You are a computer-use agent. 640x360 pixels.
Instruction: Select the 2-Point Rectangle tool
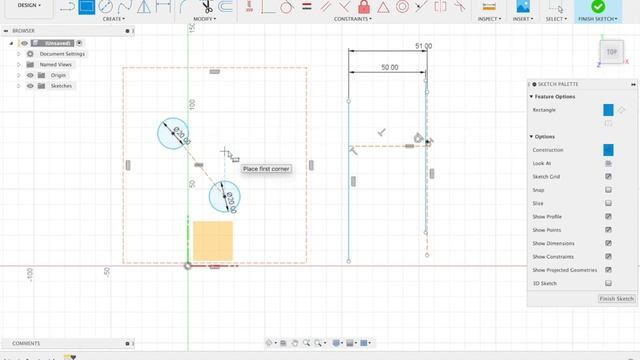click(x=87, y=7)
